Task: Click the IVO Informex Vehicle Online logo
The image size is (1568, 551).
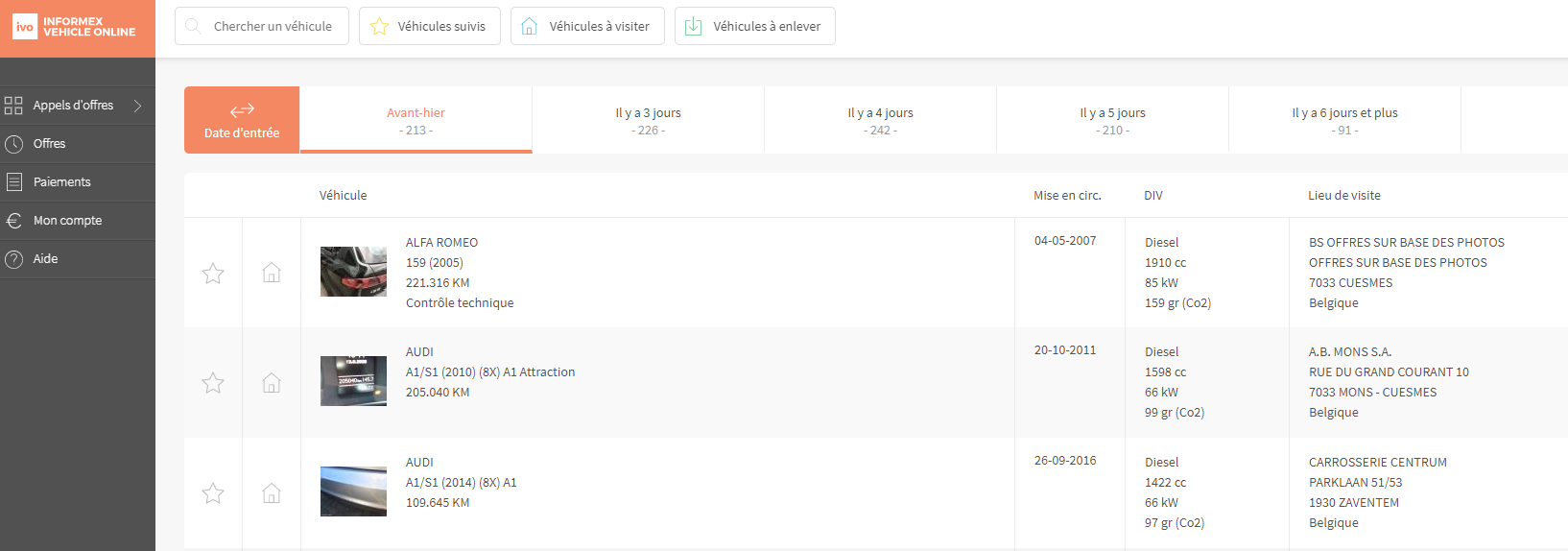Action: pos(75,27)
